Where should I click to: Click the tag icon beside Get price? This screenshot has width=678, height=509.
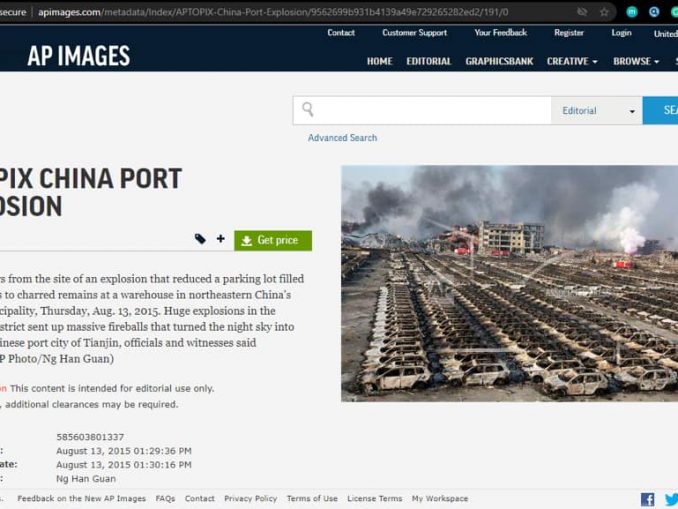(200, 239)
